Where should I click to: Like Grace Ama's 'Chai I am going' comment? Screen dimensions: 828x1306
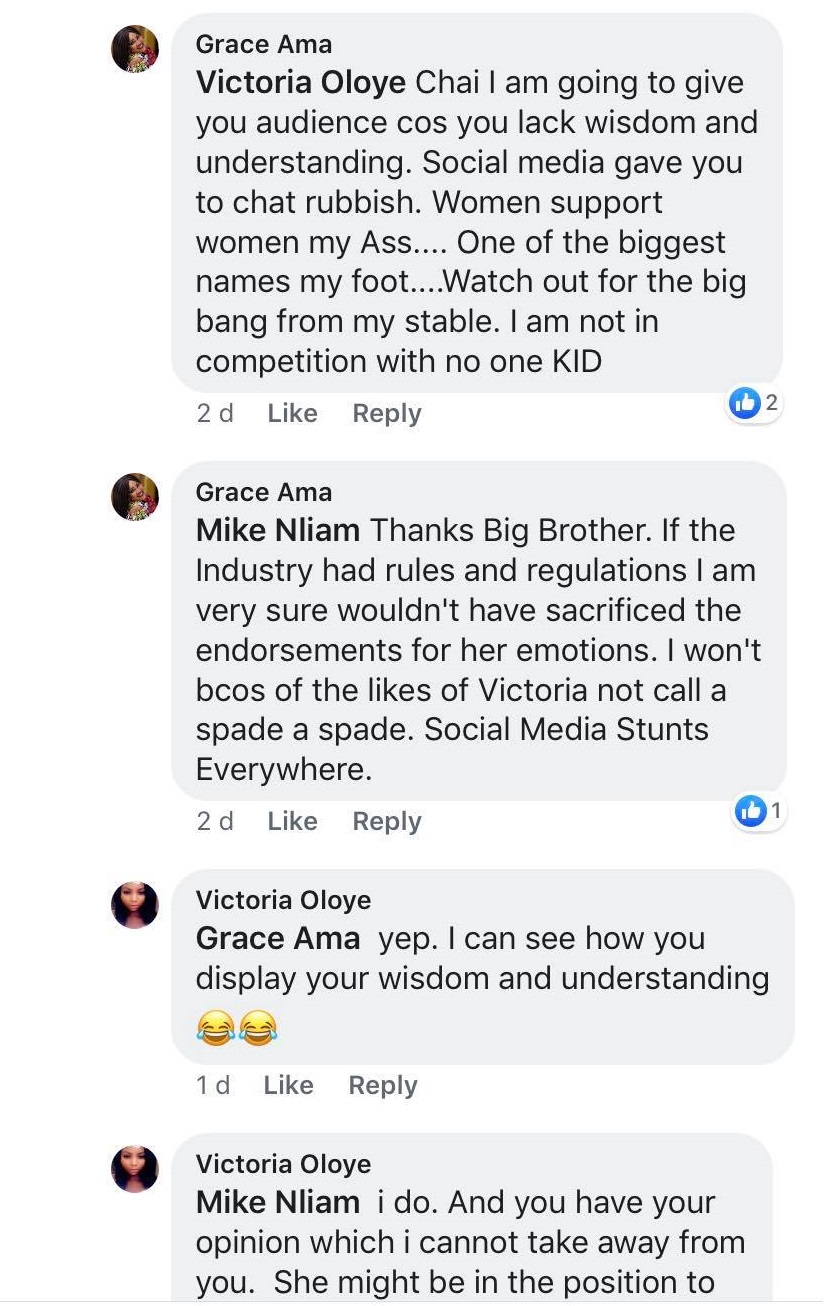pyautogui.click(x=292, y=413)
